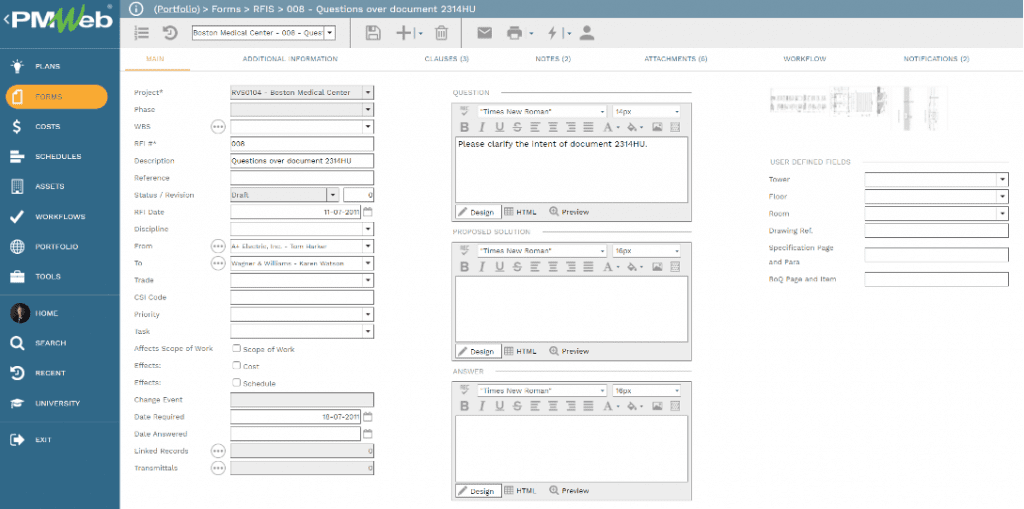
Task: Click the From ellipsis lookup button
Action: (x=218, y=246)
